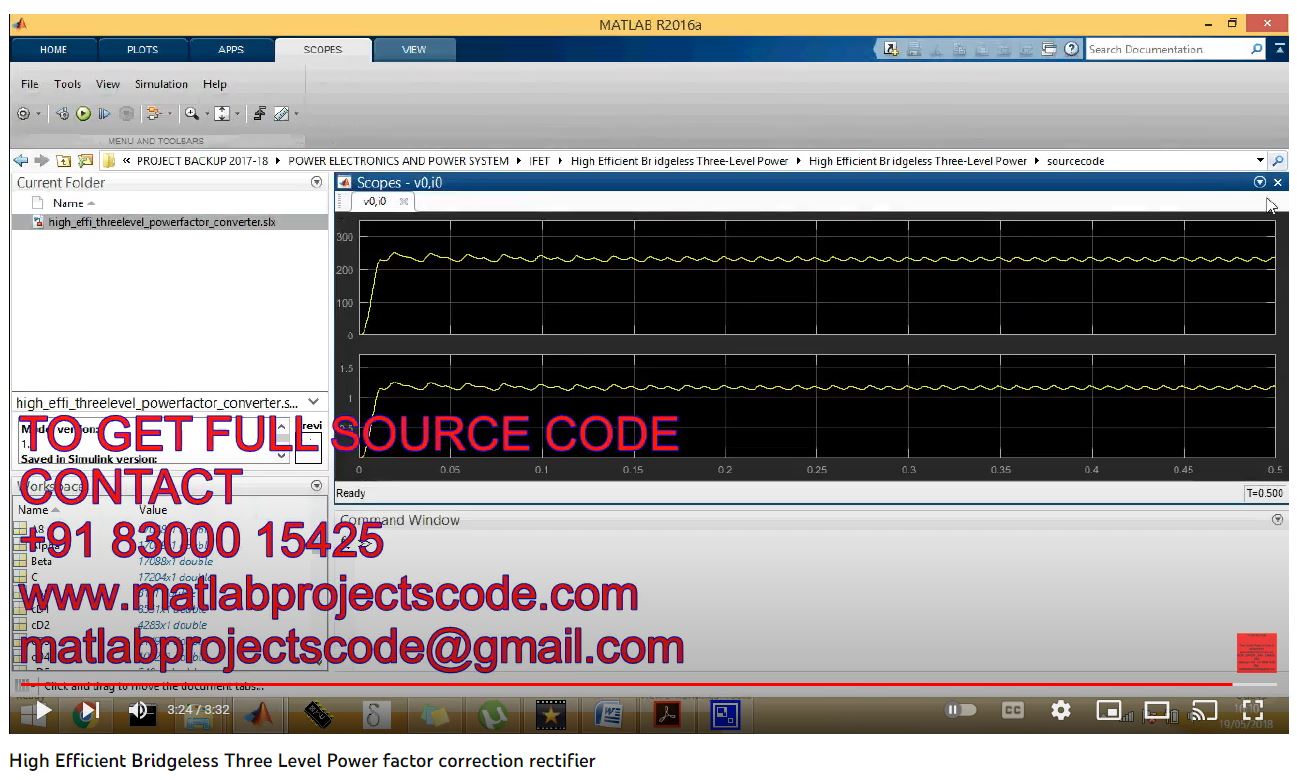Click the Step Back simulation icon
The image size is (1297, 780).
[62, 114]
